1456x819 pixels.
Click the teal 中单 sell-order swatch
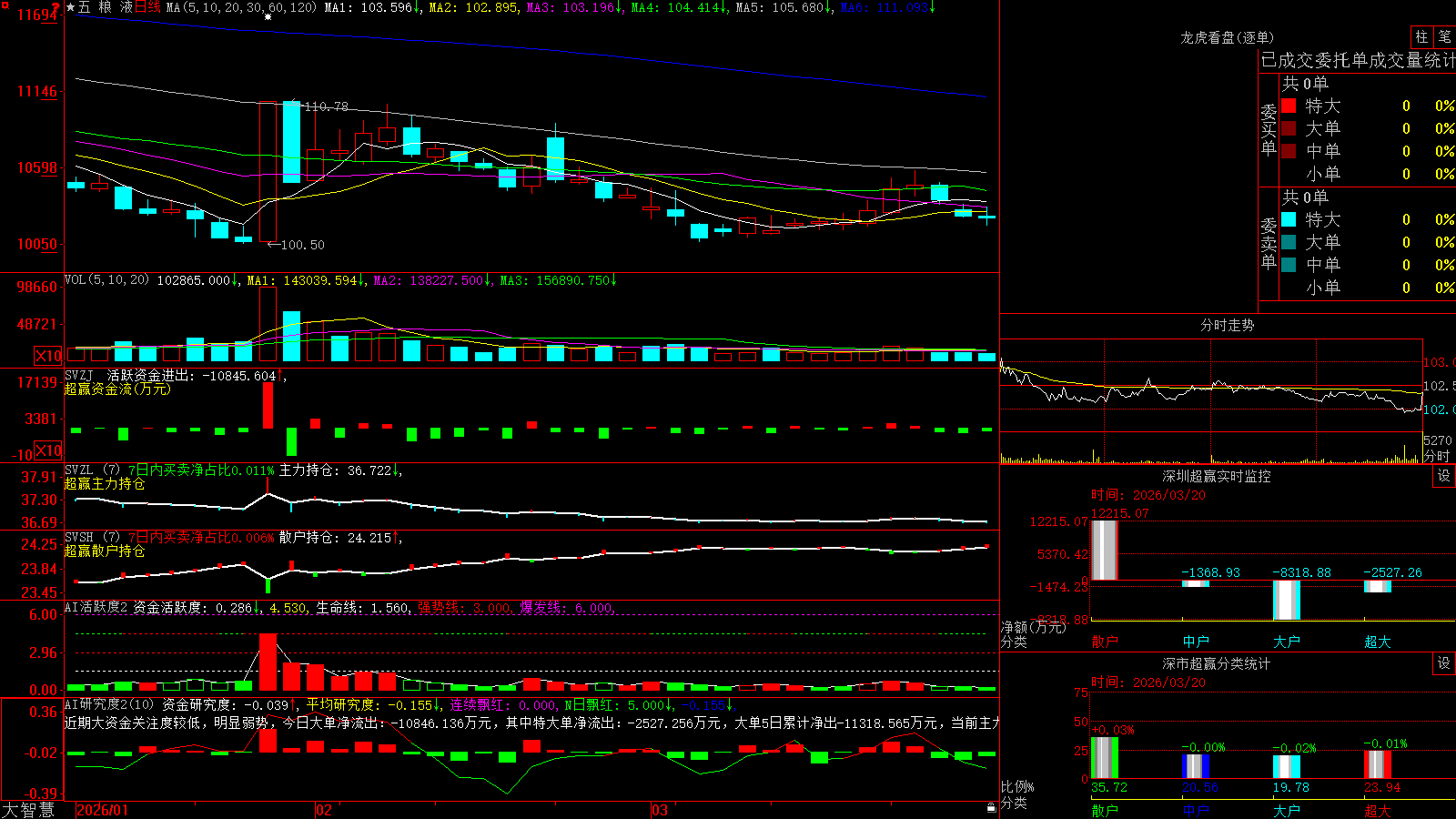(1289, 265)
